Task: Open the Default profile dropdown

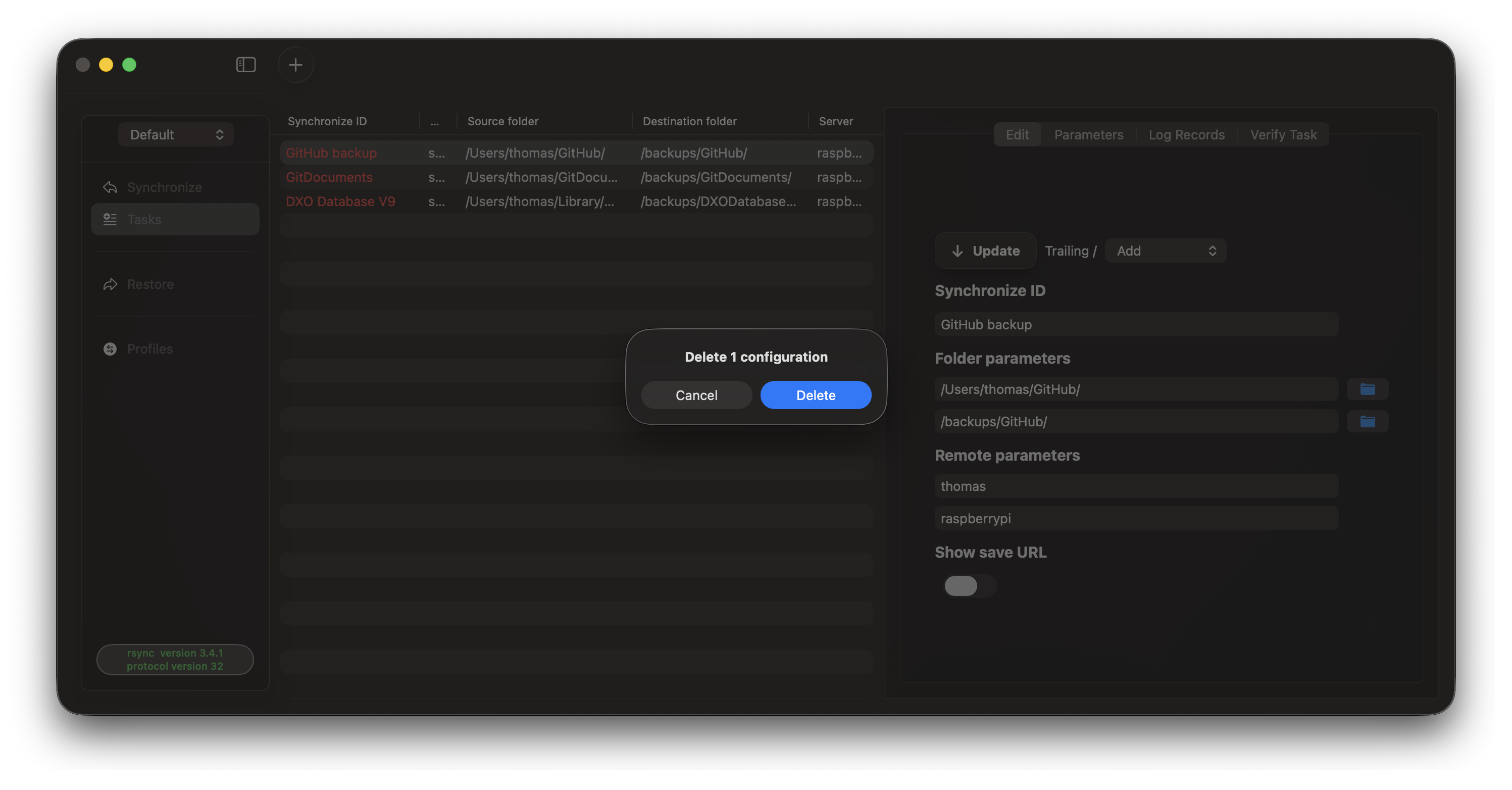Action: [176, 134]
